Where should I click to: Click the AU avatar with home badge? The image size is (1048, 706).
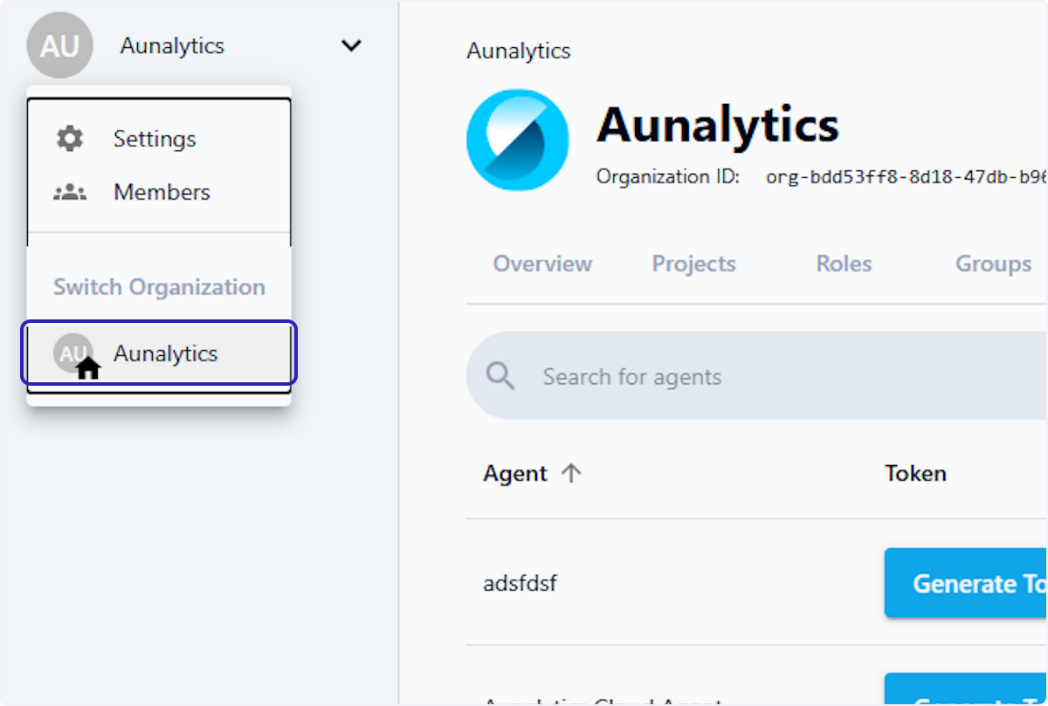[75, 355]
